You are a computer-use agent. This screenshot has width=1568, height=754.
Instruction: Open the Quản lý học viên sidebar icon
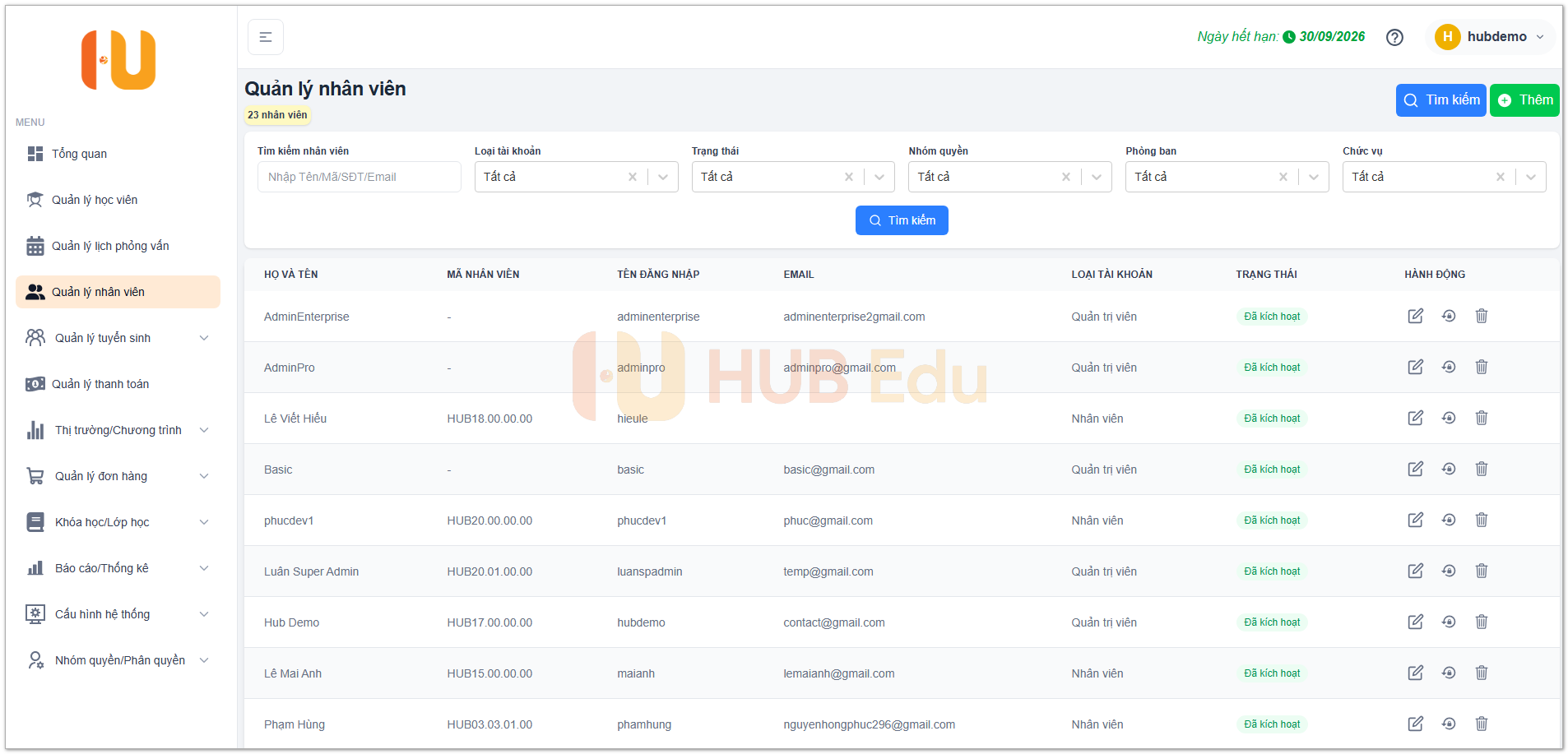pos(34,199)
